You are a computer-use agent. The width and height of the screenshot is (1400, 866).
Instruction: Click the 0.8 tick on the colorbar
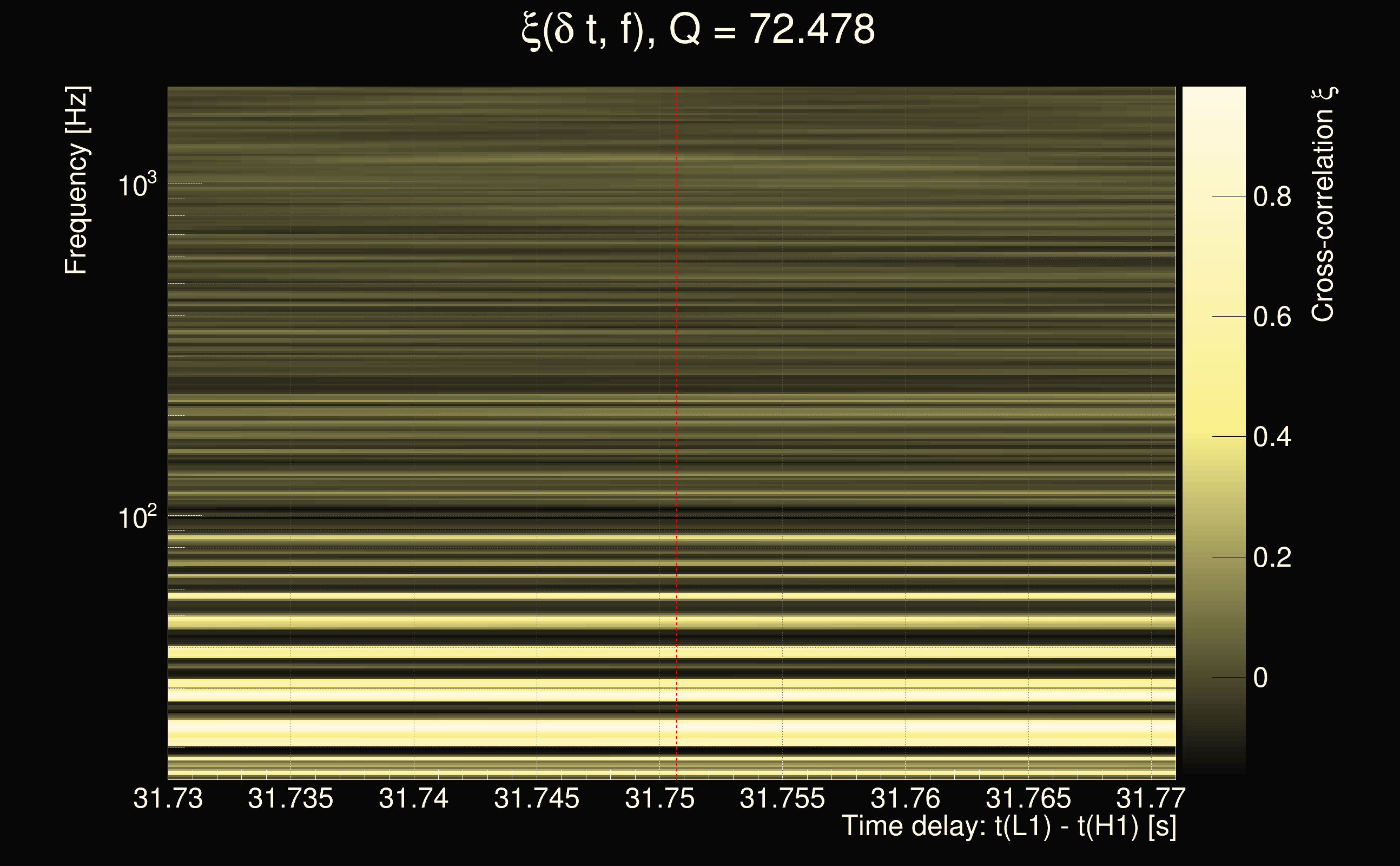click(x=1272, y=197)
